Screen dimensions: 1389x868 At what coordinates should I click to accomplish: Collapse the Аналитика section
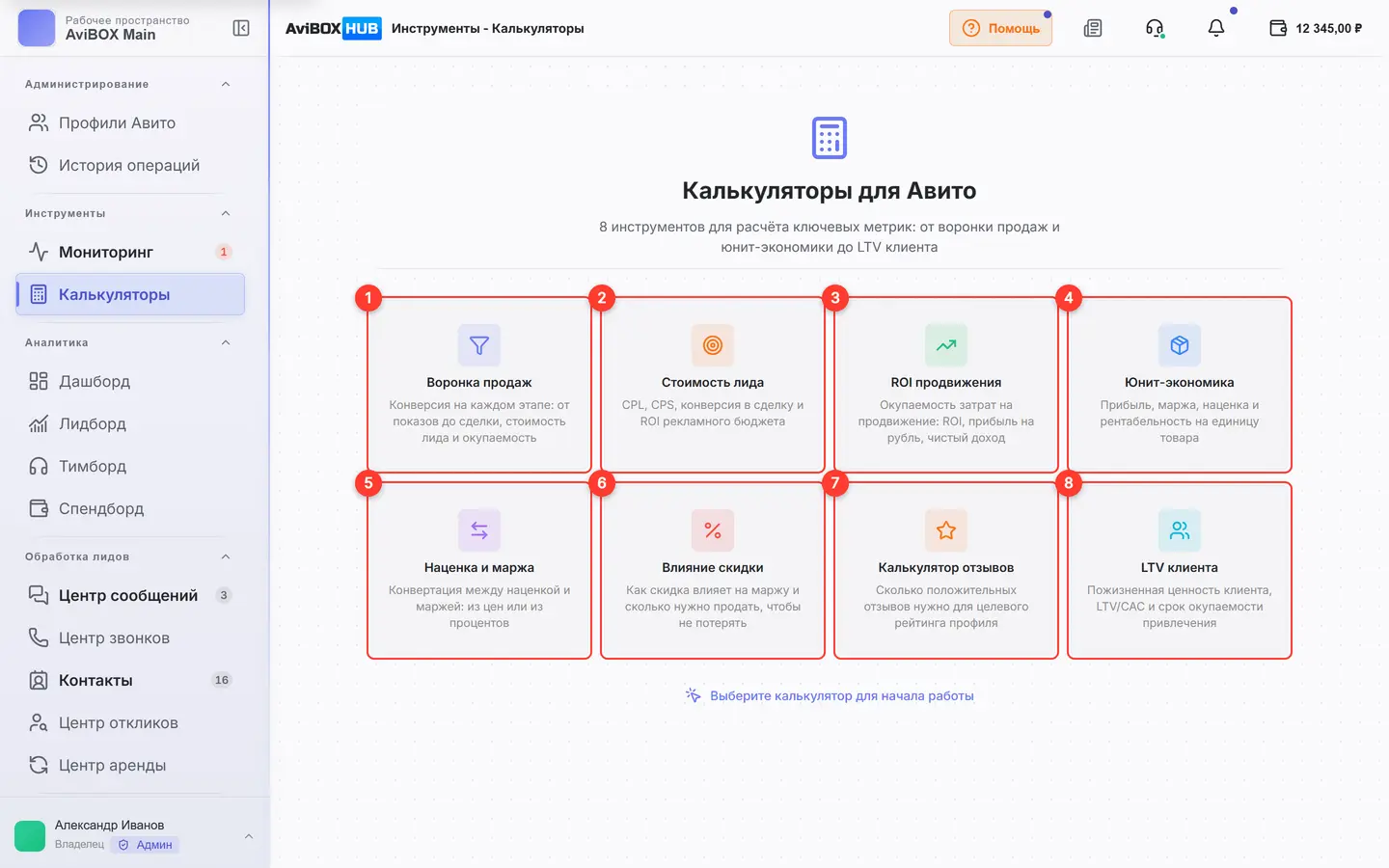pos(226,342)
